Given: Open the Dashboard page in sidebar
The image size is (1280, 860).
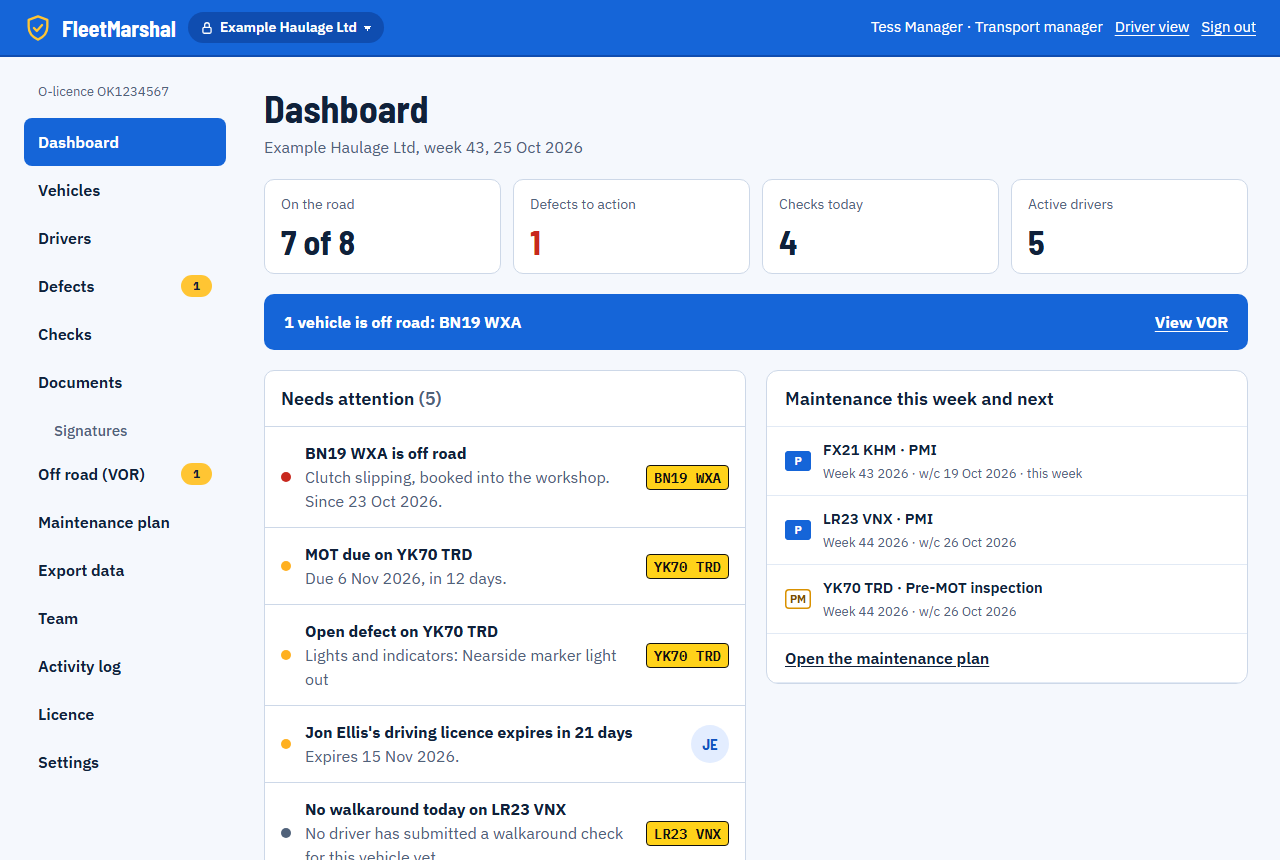Looking at the screenshot, I should 125,142.
